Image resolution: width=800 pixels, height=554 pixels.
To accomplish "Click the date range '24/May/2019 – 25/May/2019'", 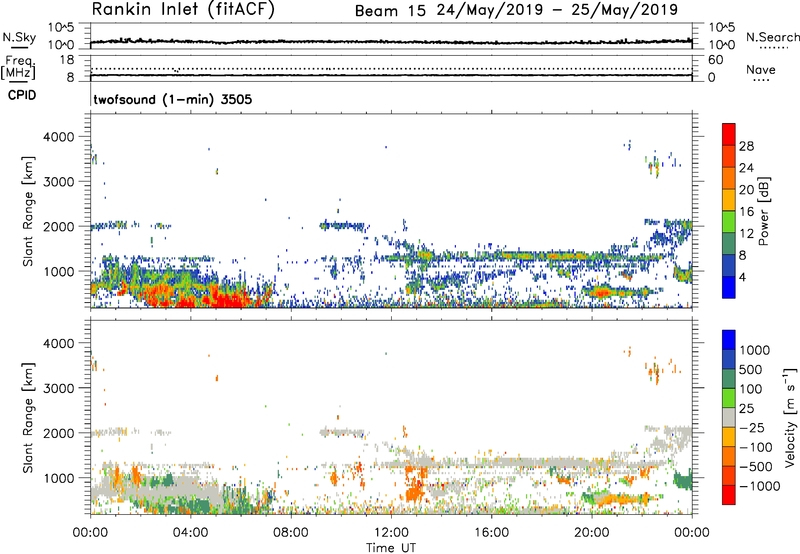I will (557, 10).
